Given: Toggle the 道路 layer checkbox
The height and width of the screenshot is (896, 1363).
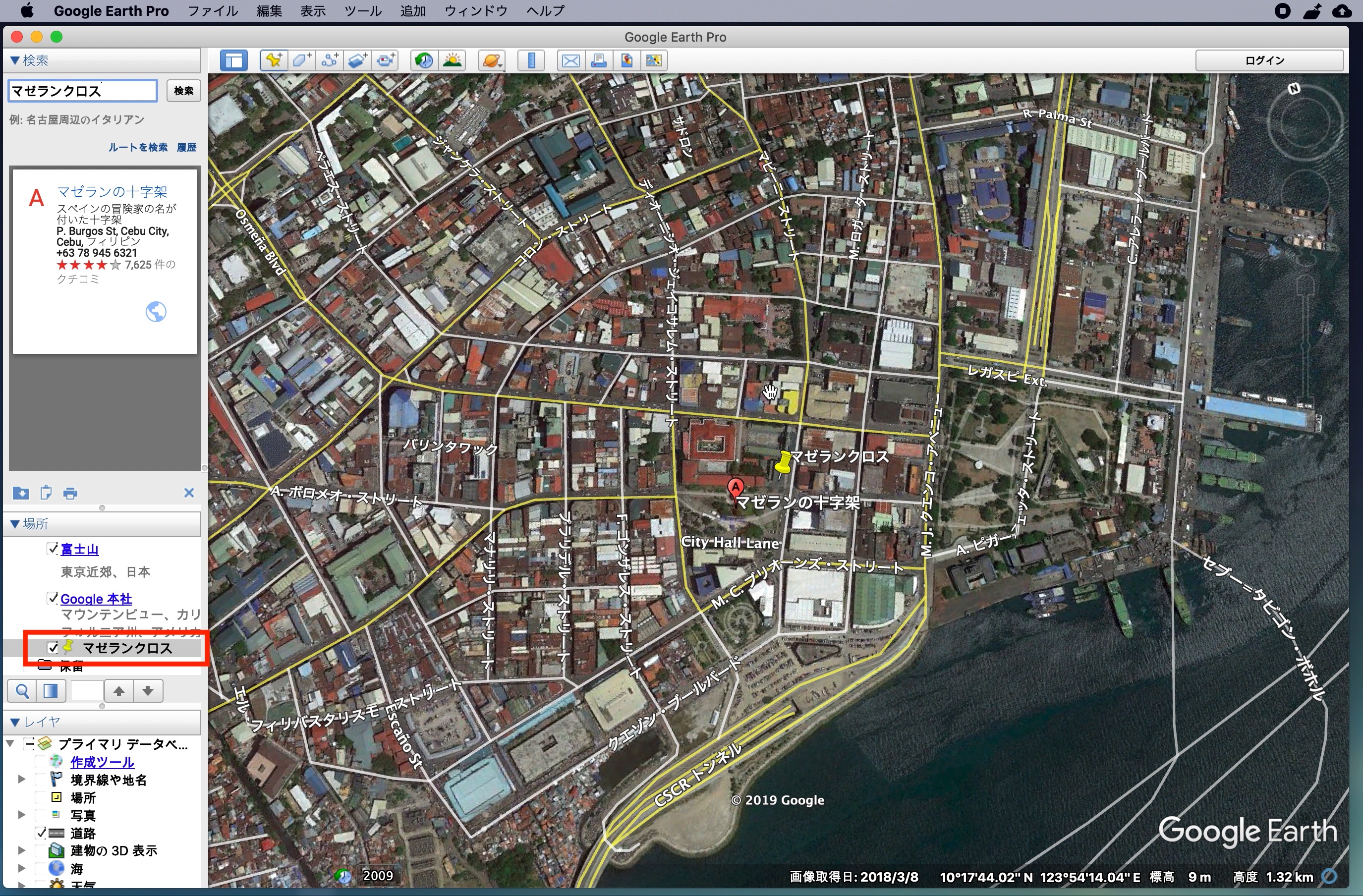Looking at the screenshot, I should point(41,833).
